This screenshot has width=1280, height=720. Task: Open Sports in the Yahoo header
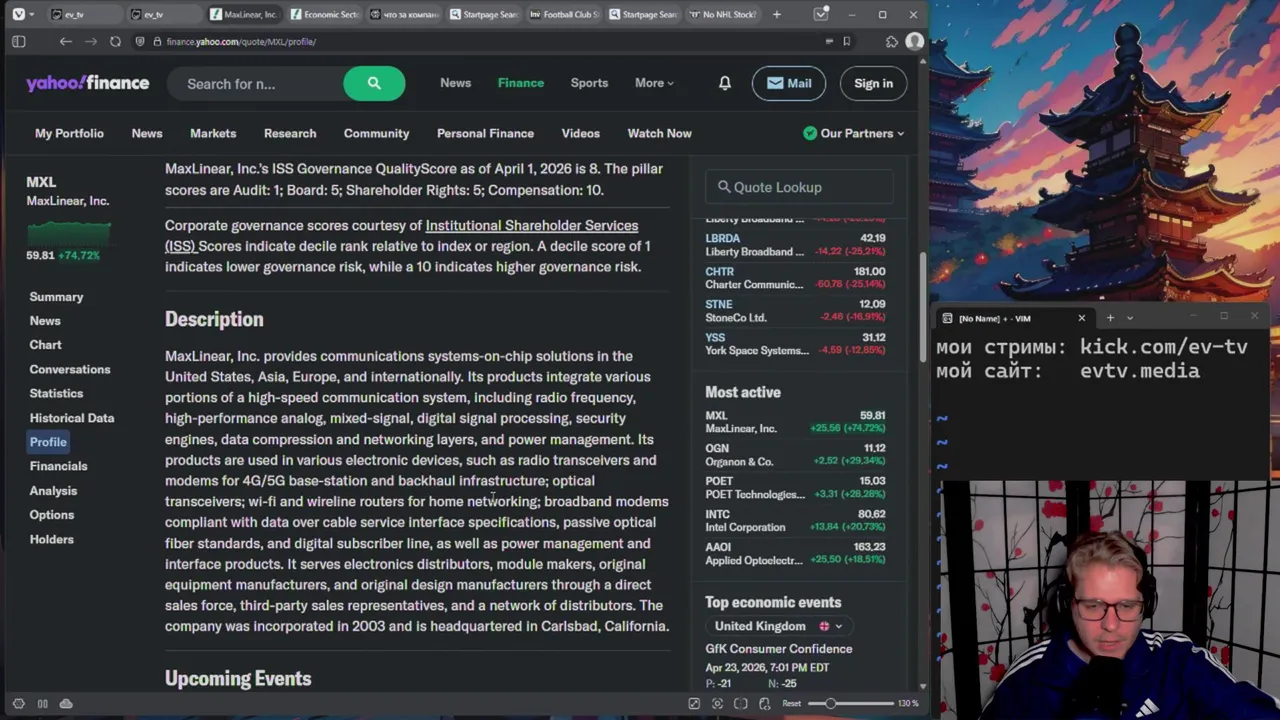(x=589, y=83)
